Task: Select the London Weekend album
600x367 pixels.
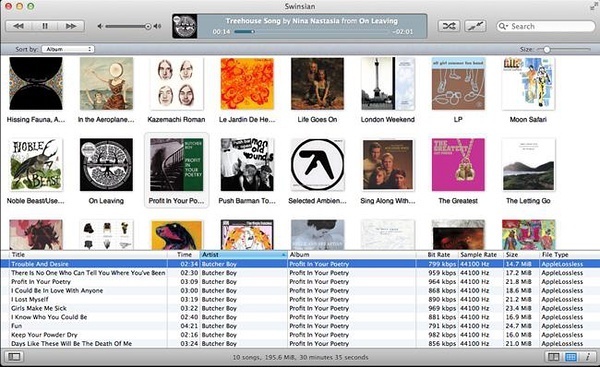Action: click(388, 83)
